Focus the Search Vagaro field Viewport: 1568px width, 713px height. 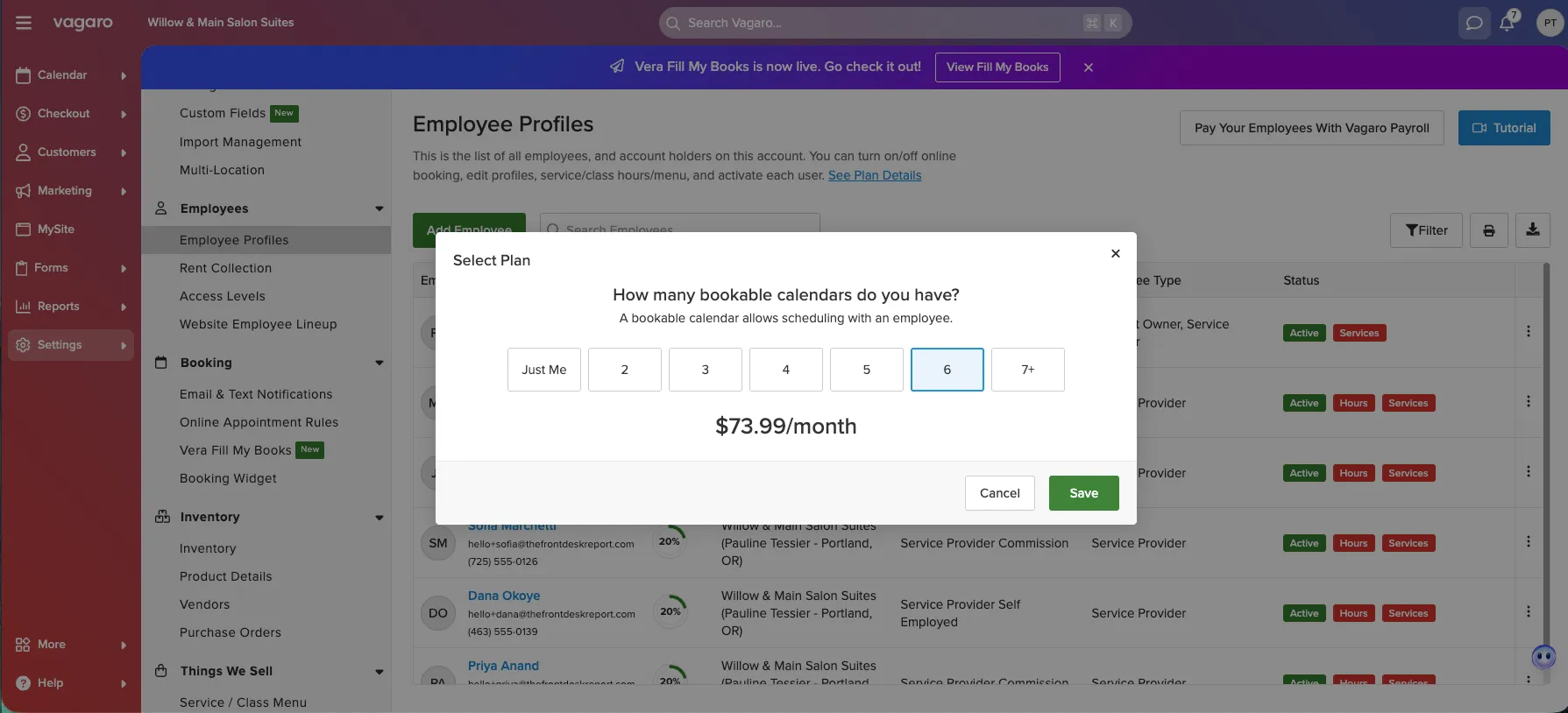pyautogui.click(x=895, y=23)
